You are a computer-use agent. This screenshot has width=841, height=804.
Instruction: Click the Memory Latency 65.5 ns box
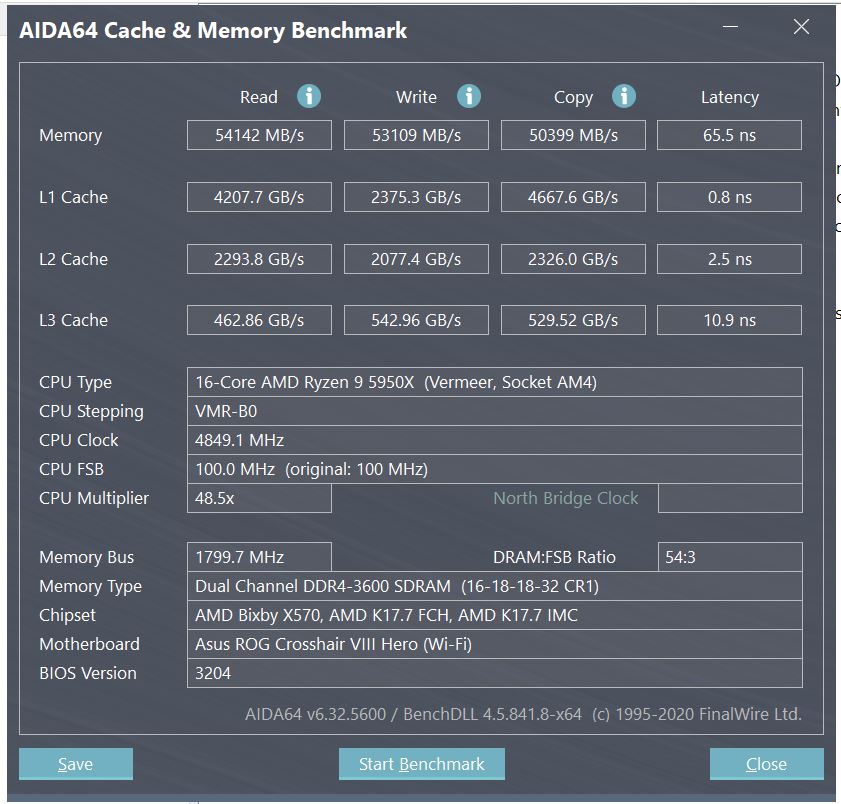729,135
